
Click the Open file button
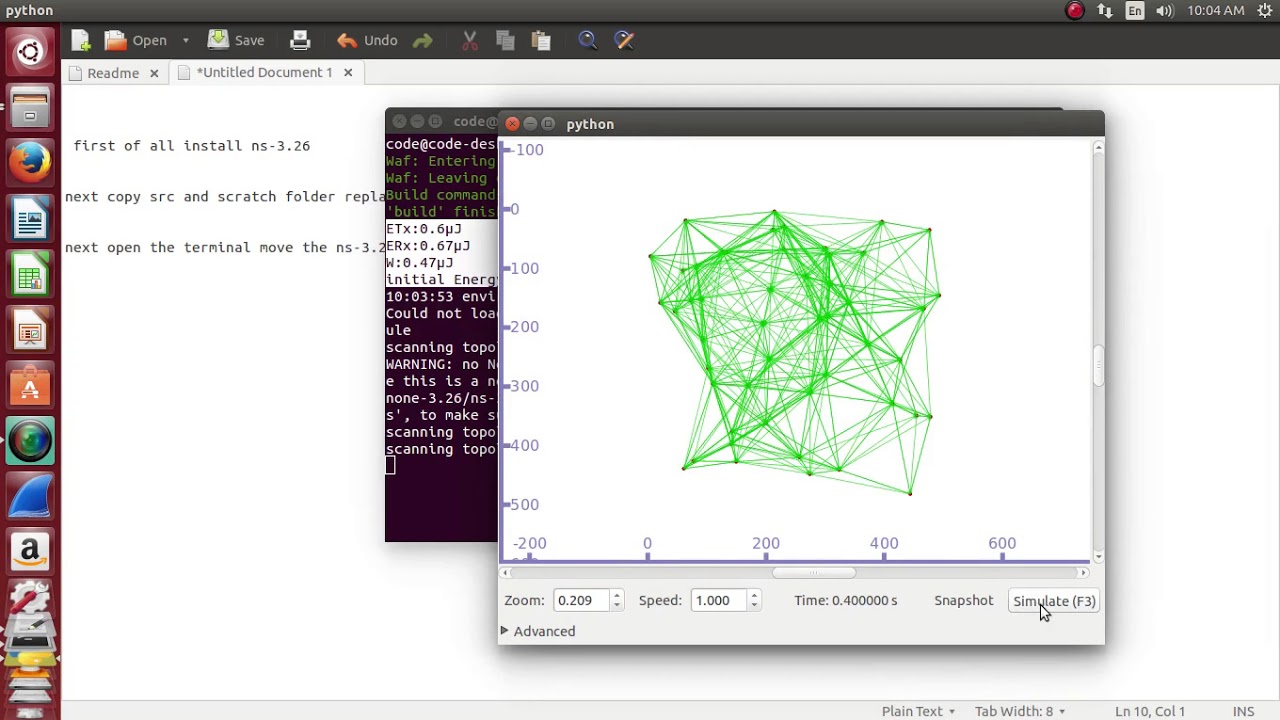(137, 40)
